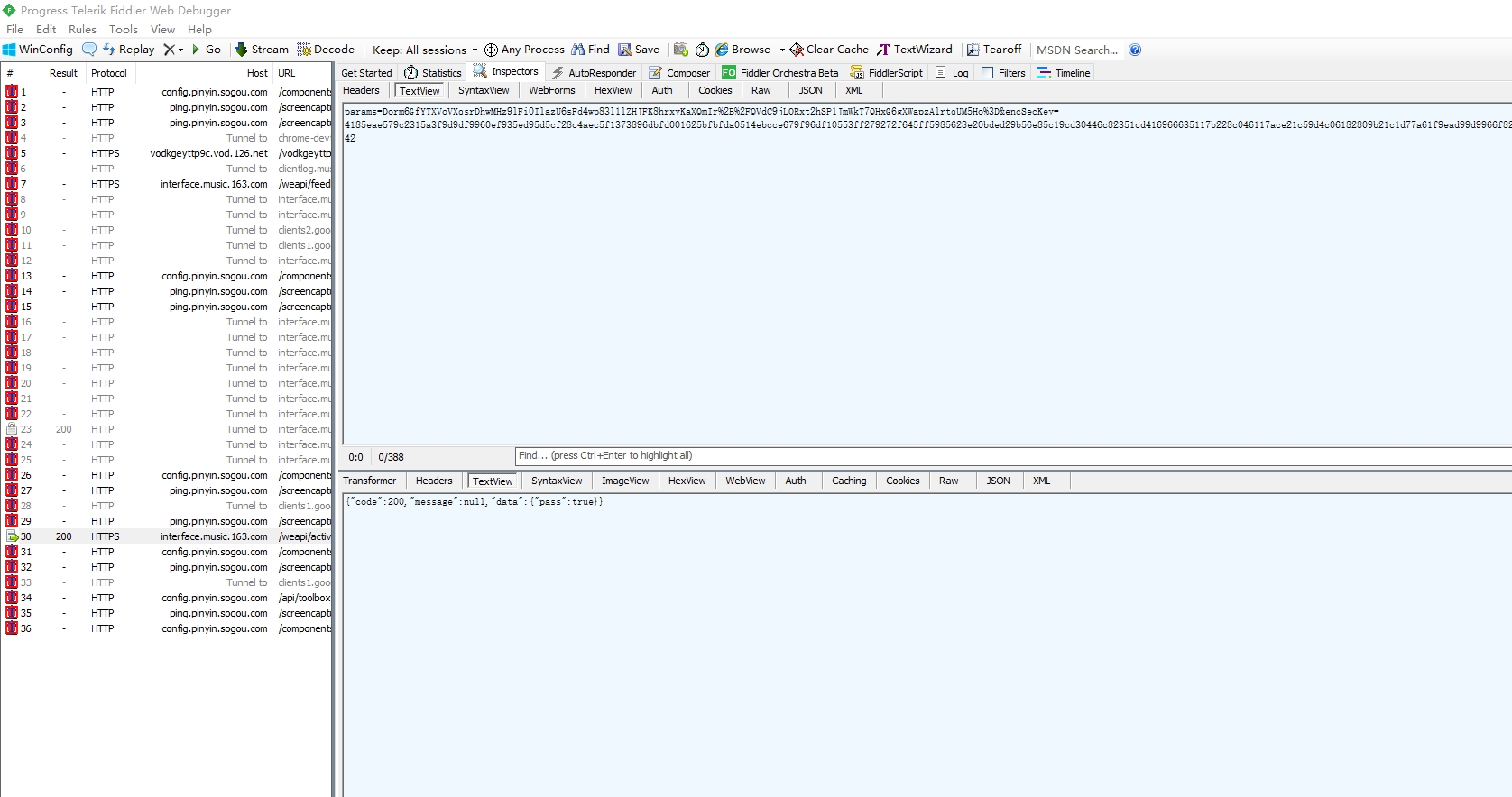Click in the MSDN Search box
The width and height of the screenshot is (1512, 797).
point(1077,50)
